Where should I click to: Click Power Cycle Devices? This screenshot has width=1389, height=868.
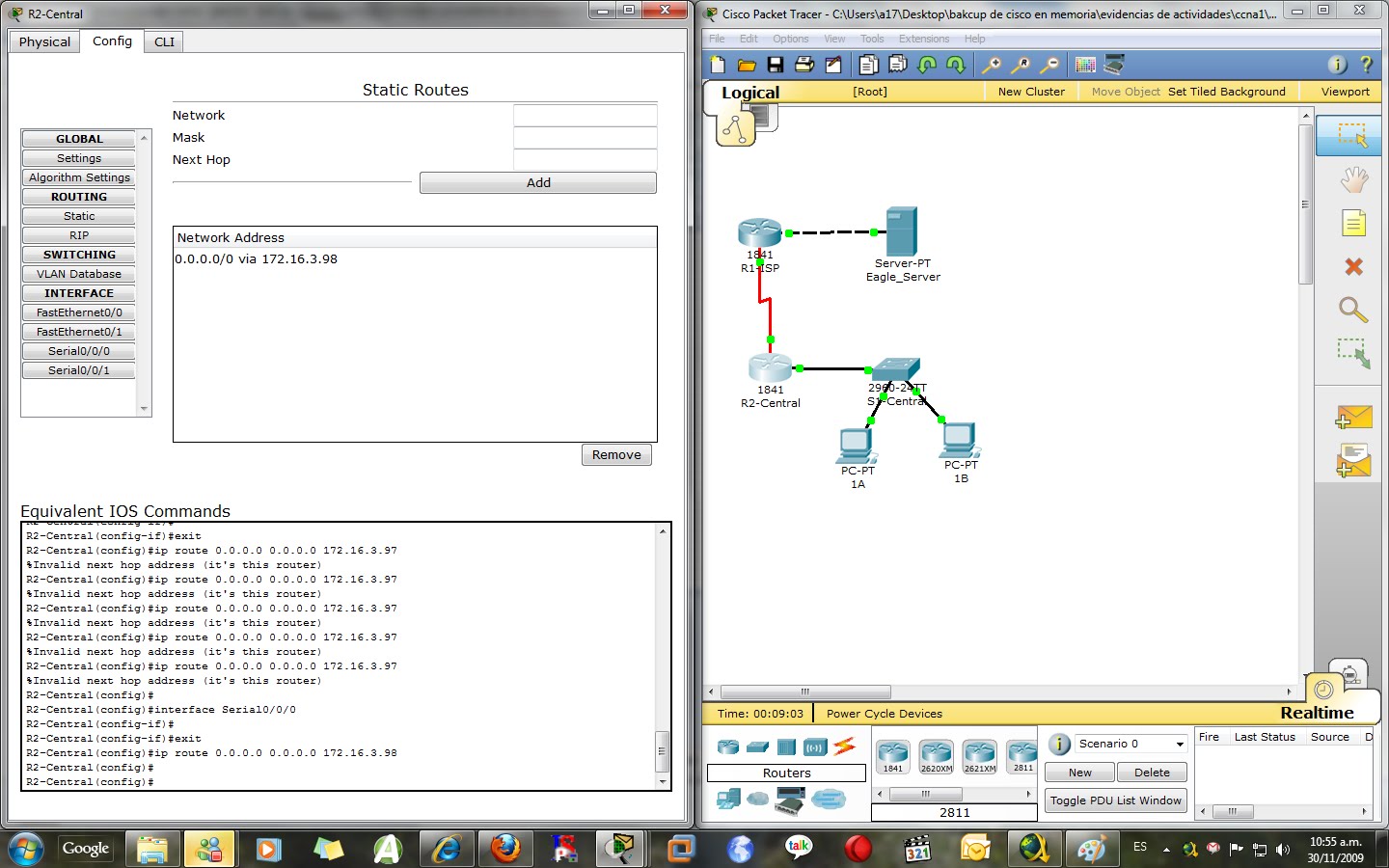884,714
